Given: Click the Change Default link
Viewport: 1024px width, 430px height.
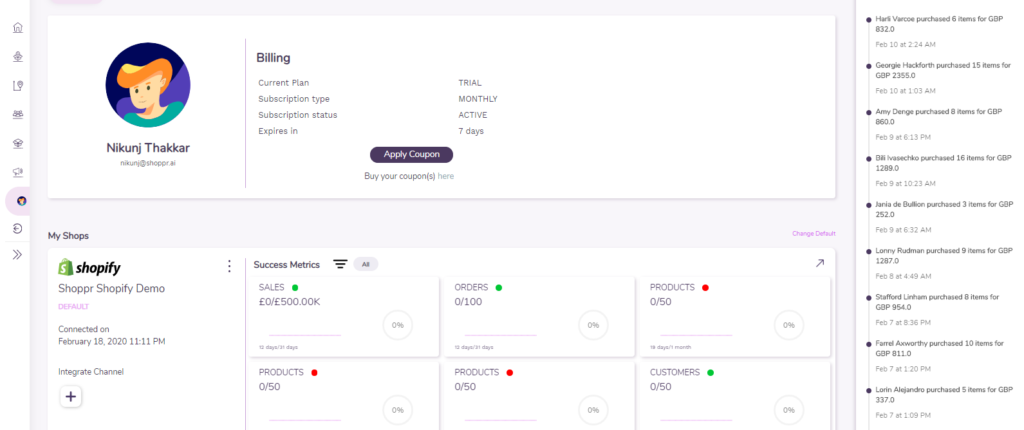Looking at the screenshot, I should (x=813, y=234).
